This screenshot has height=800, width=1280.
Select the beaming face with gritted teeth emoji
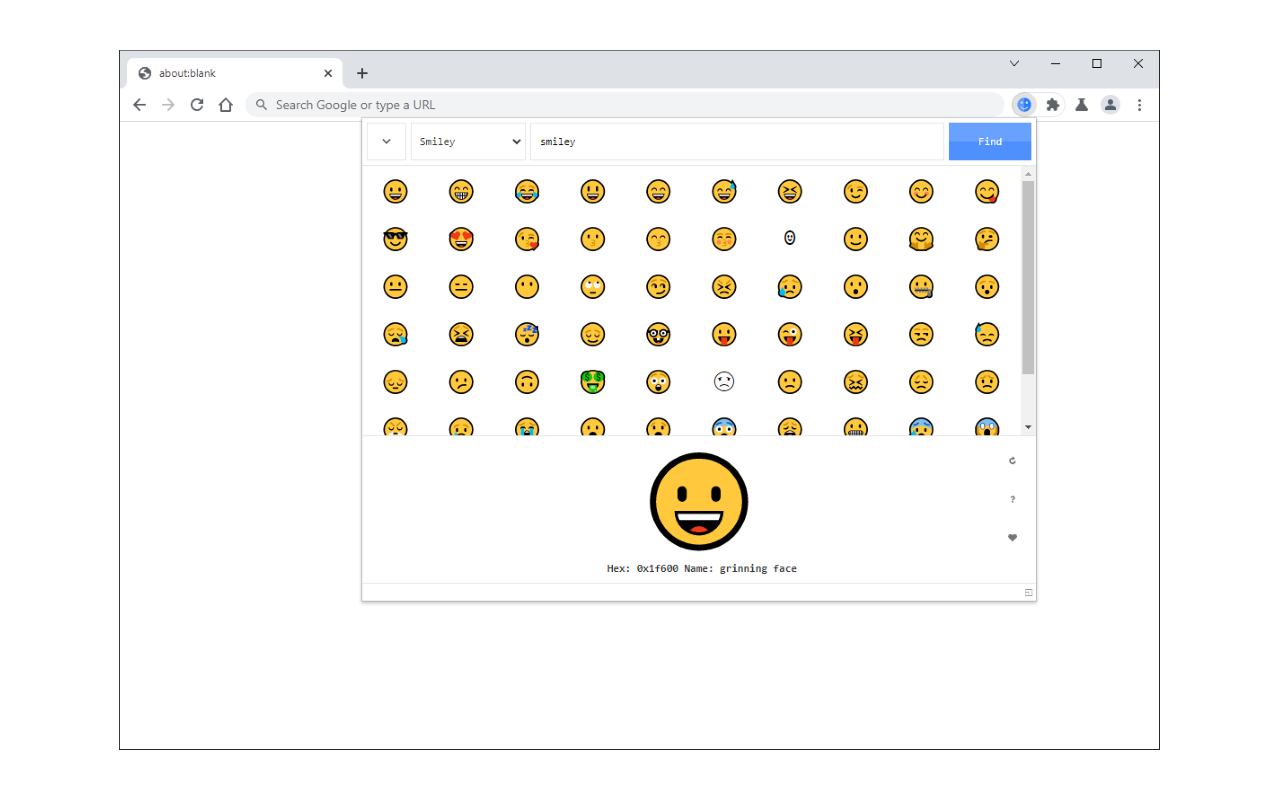tap(461, 191)
